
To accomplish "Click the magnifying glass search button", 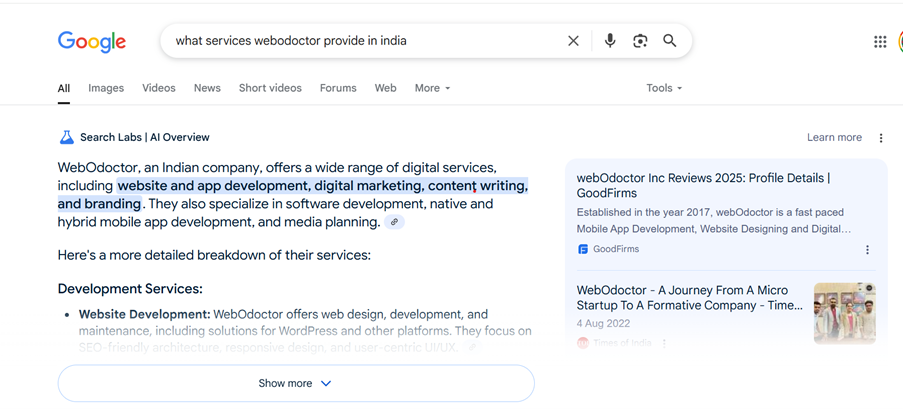I will point(670,41).
